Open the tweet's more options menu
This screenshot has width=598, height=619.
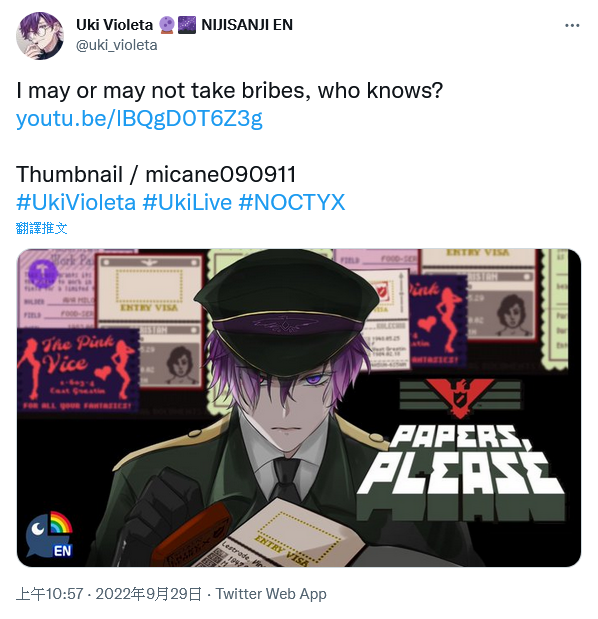(x=572, y=26)
